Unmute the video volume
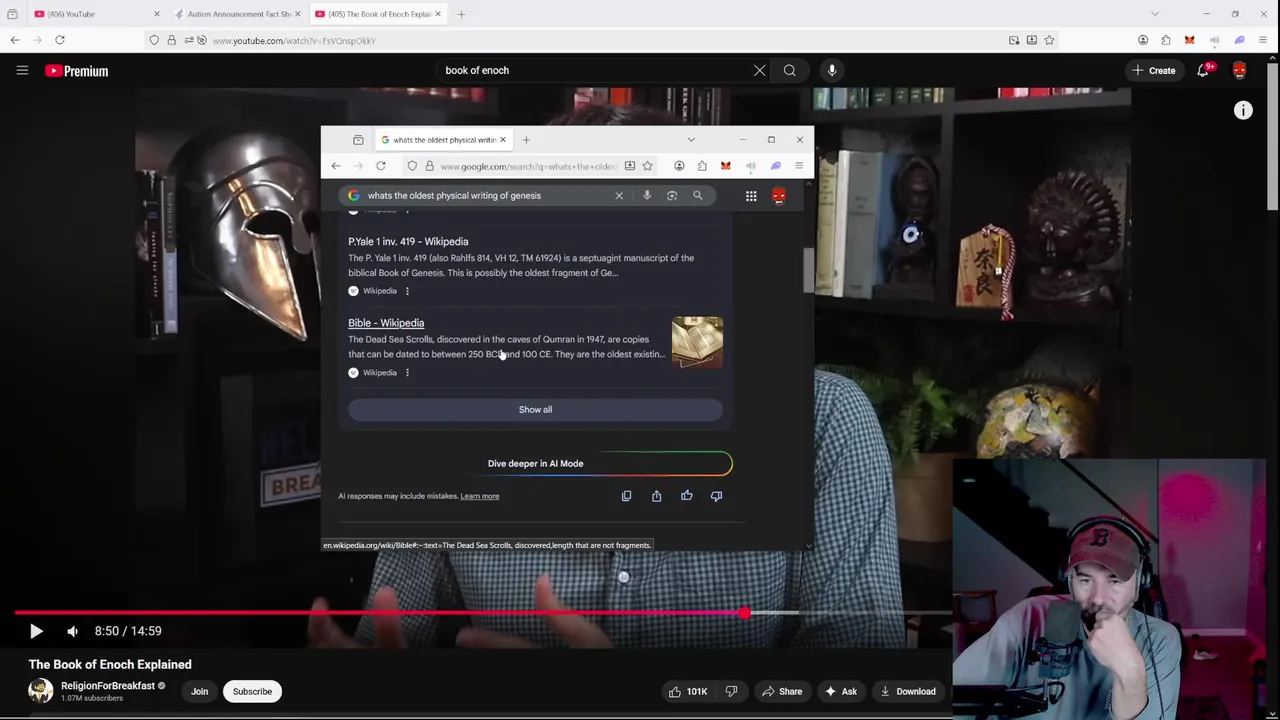This screenshot has height=720, width=1280. [72, 631]
